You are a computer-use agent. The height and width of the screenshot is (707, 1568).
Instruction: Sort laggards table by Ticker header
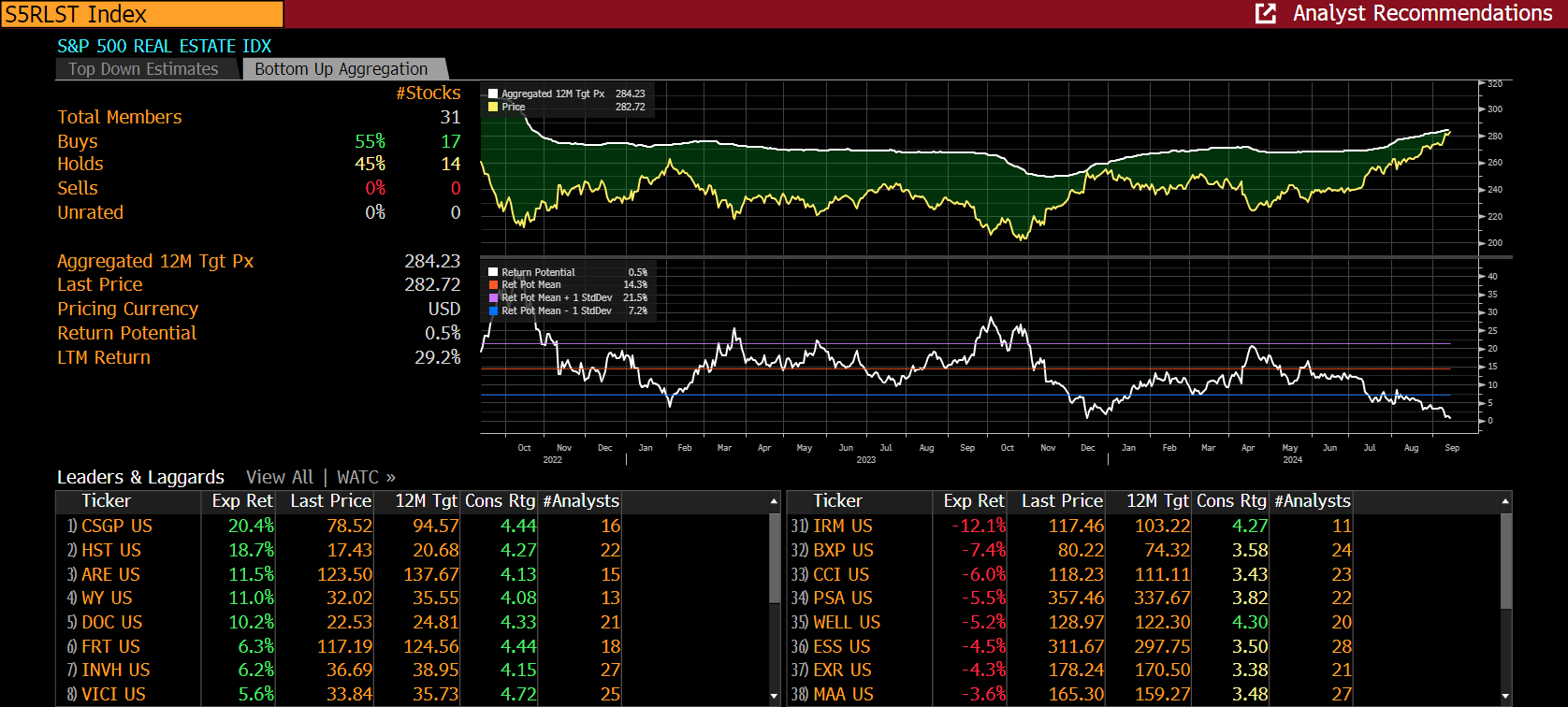click(837, 501)
